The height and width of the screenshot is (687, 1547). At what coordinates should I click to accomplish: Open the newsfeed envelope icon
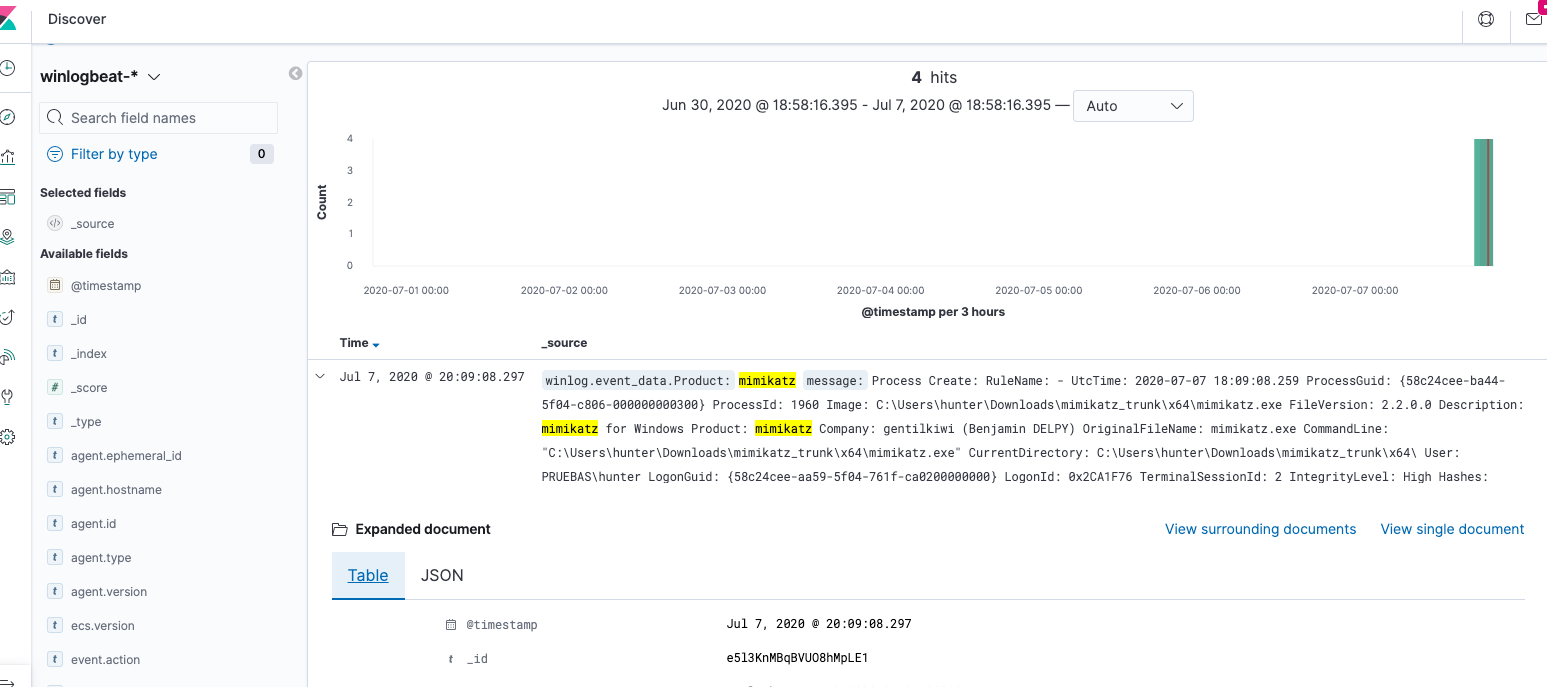(x=1533, y=19)
